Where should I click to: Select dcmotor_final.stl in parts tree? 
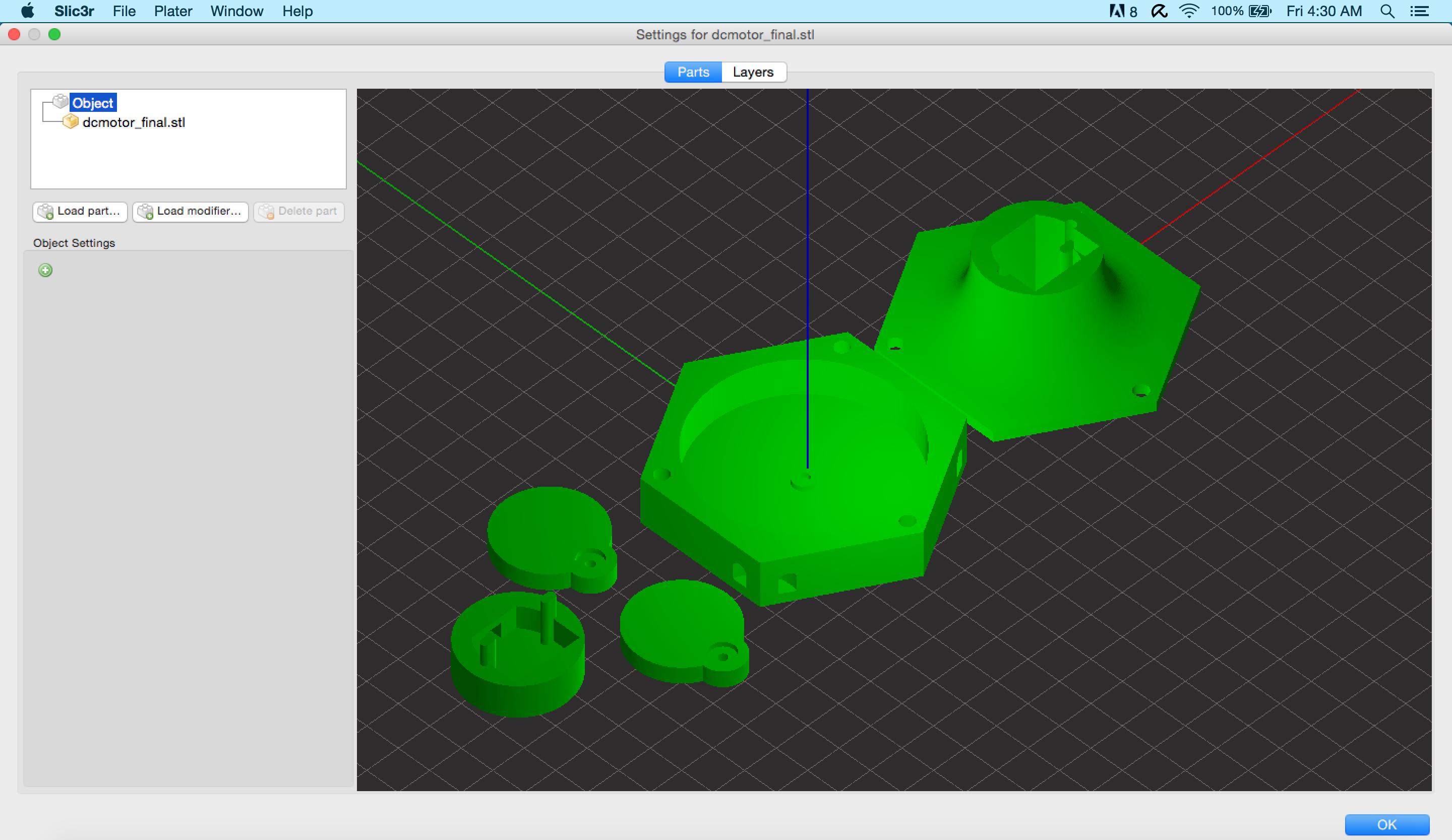134,122
